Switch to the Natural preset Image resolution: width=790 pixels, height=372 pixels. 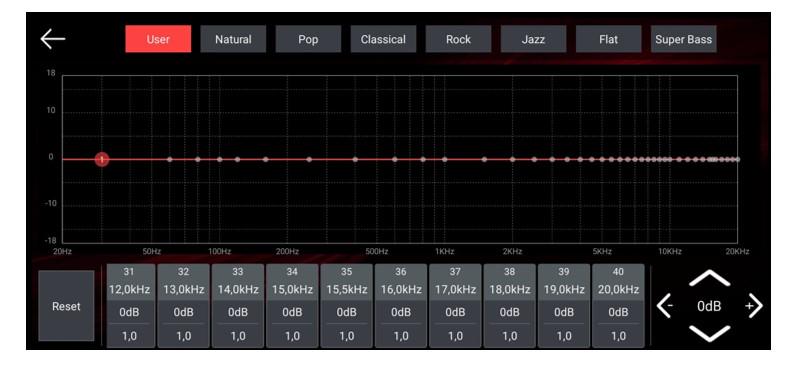coord(233,39)
